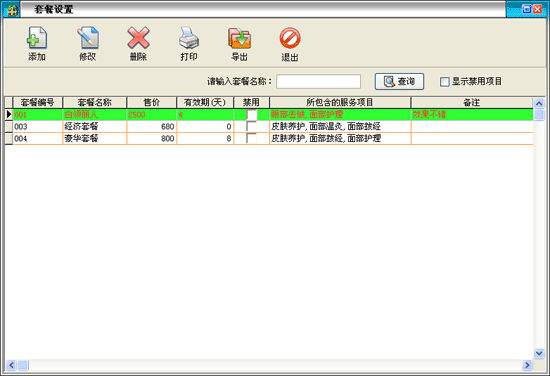Click the 套餐名称 search input field
This screenshot has height=376, width=550.
(318, 81)
